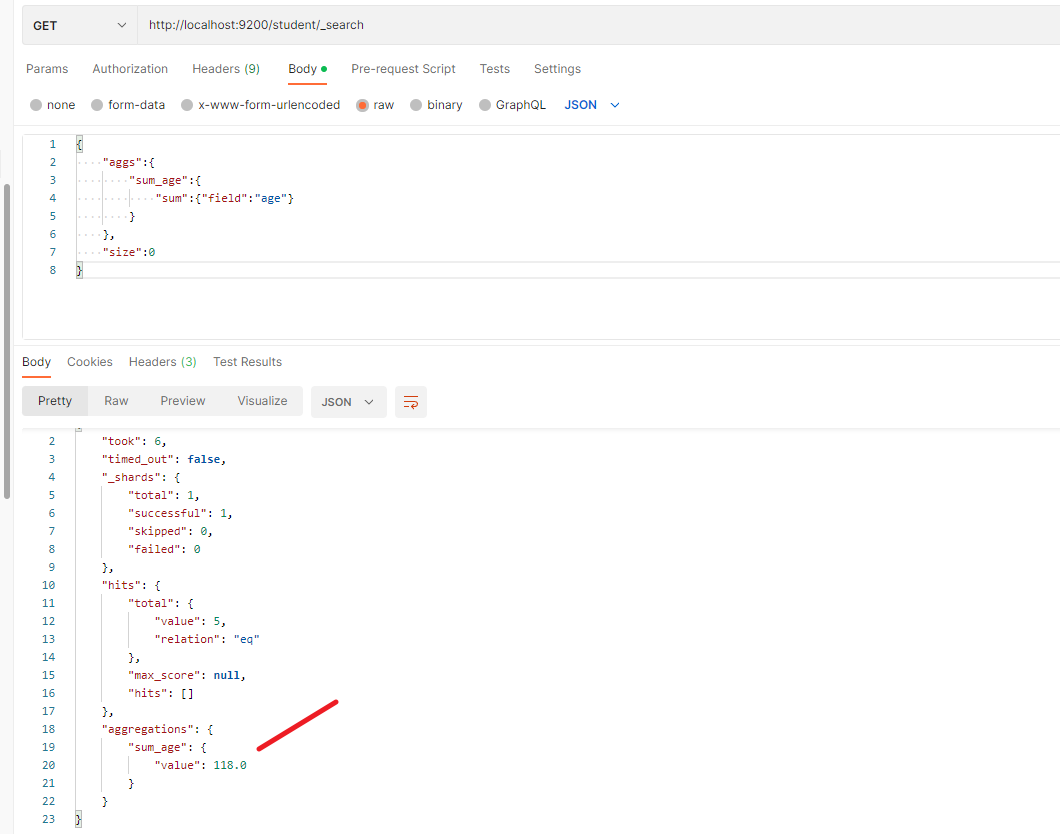This screenshot has height=834, width=1060.
Task: Click the "value": 118.0 response line
Action: tap(200, 765)
